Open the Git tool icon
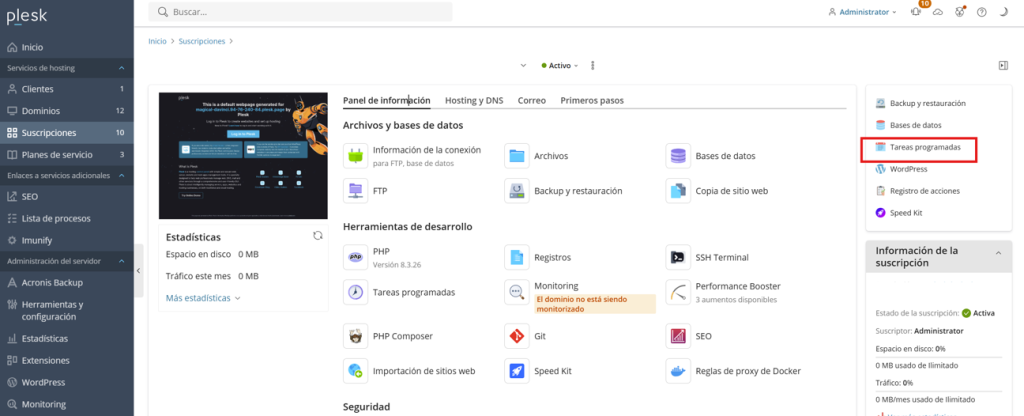1024x416 pixels. coord(516,336)
